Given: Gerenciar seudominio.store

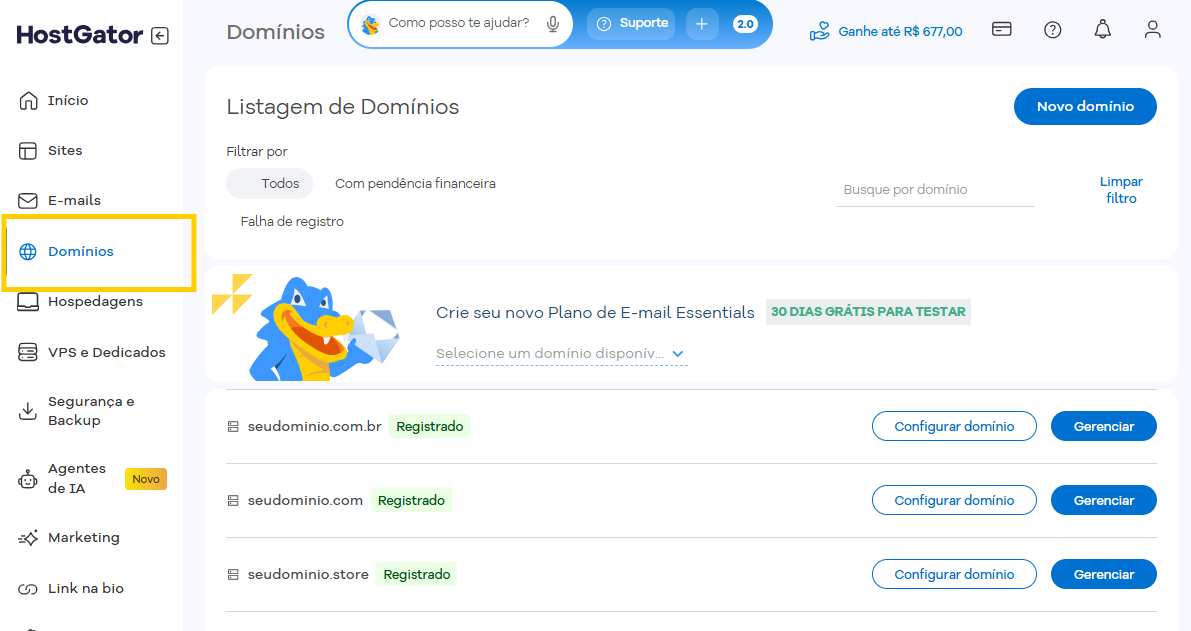Looking at the screenshot, I should 1104,574.
